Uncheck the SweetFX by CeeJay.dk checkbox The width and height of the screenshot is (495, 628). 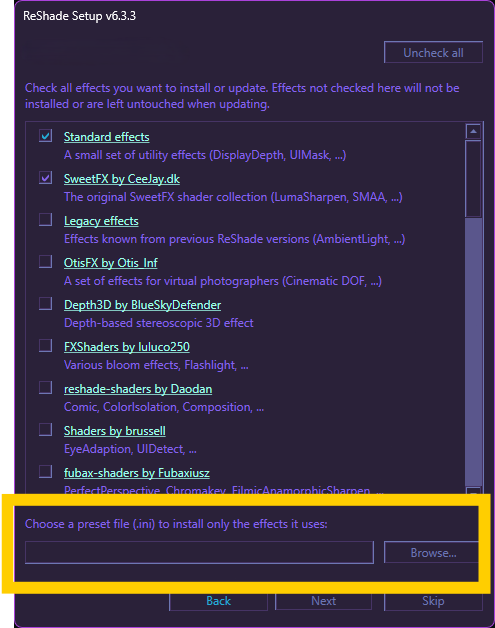46,178
